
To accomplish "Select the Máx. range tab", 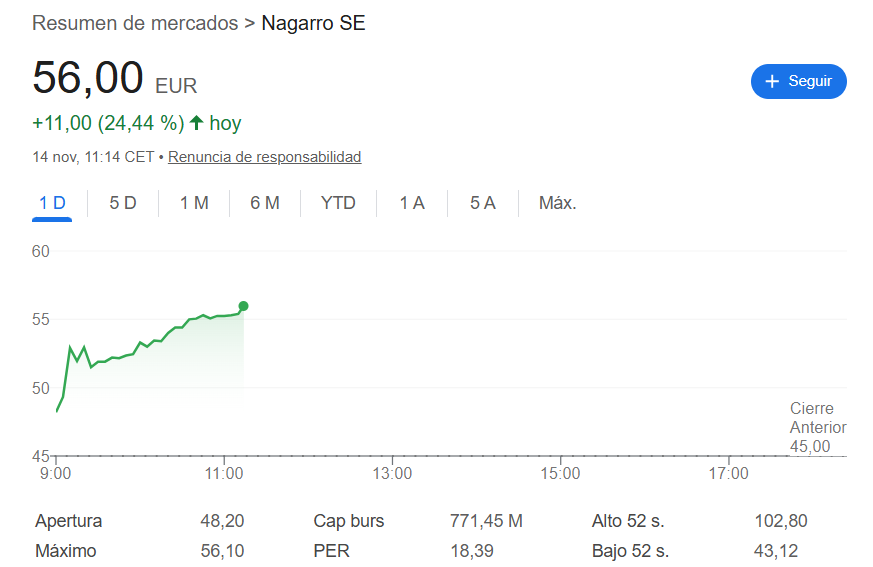I will pos(558,203).
